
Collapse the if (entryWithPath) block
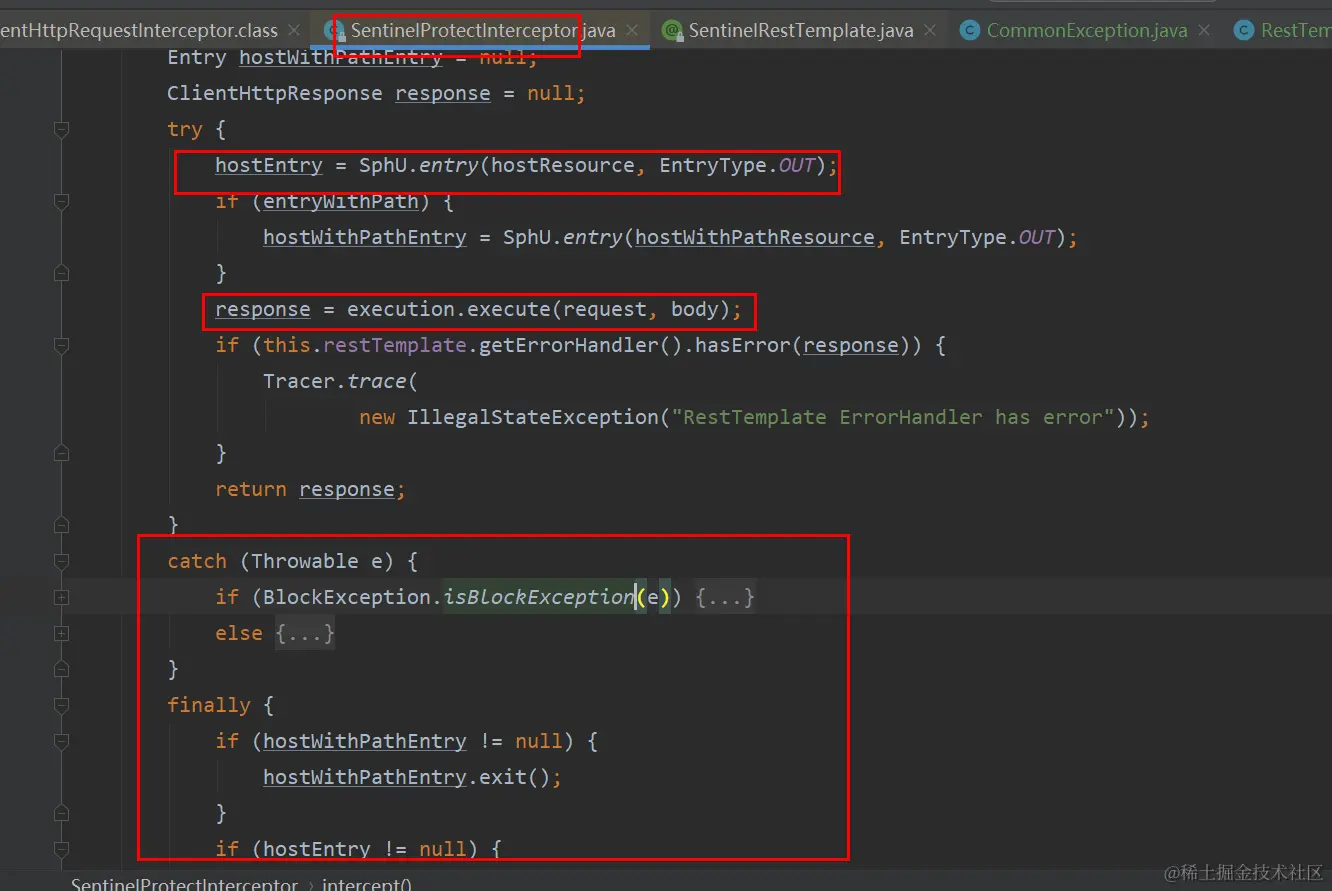point(61,201)
